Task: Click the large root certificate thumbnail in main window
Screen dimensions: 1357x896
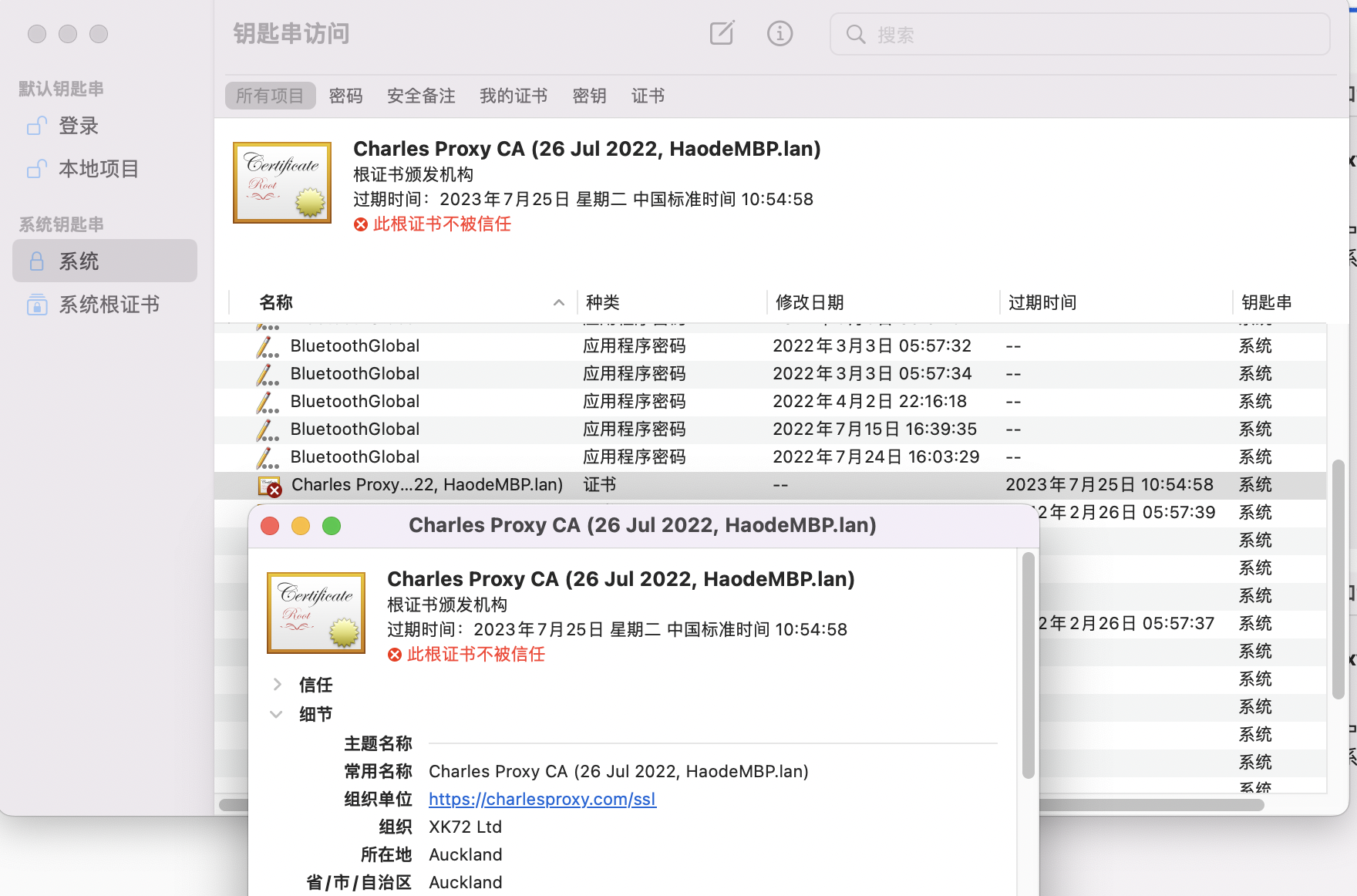Action: pos(282,183)
